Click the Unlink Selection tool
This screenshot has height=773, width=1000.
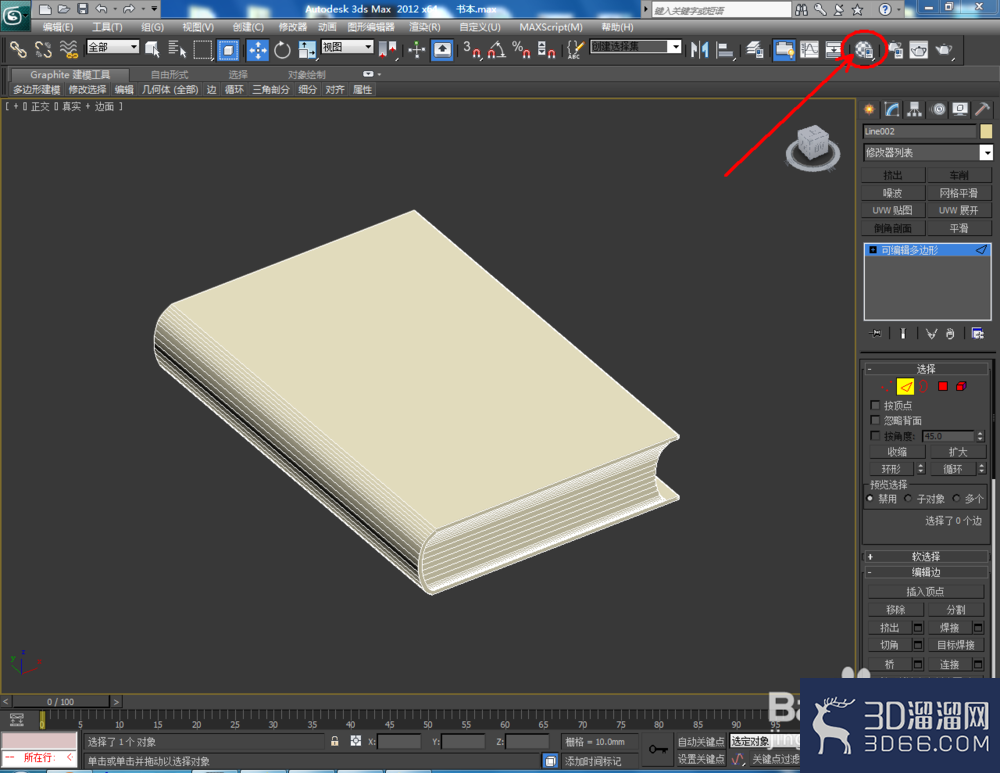click(43, 49)
